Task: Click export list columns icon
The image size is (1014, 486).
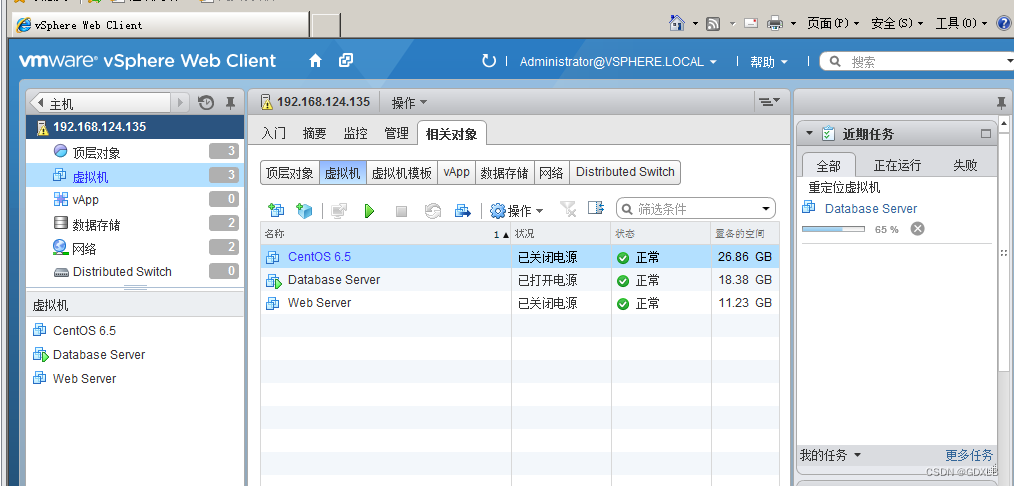Action: [596, 208]
